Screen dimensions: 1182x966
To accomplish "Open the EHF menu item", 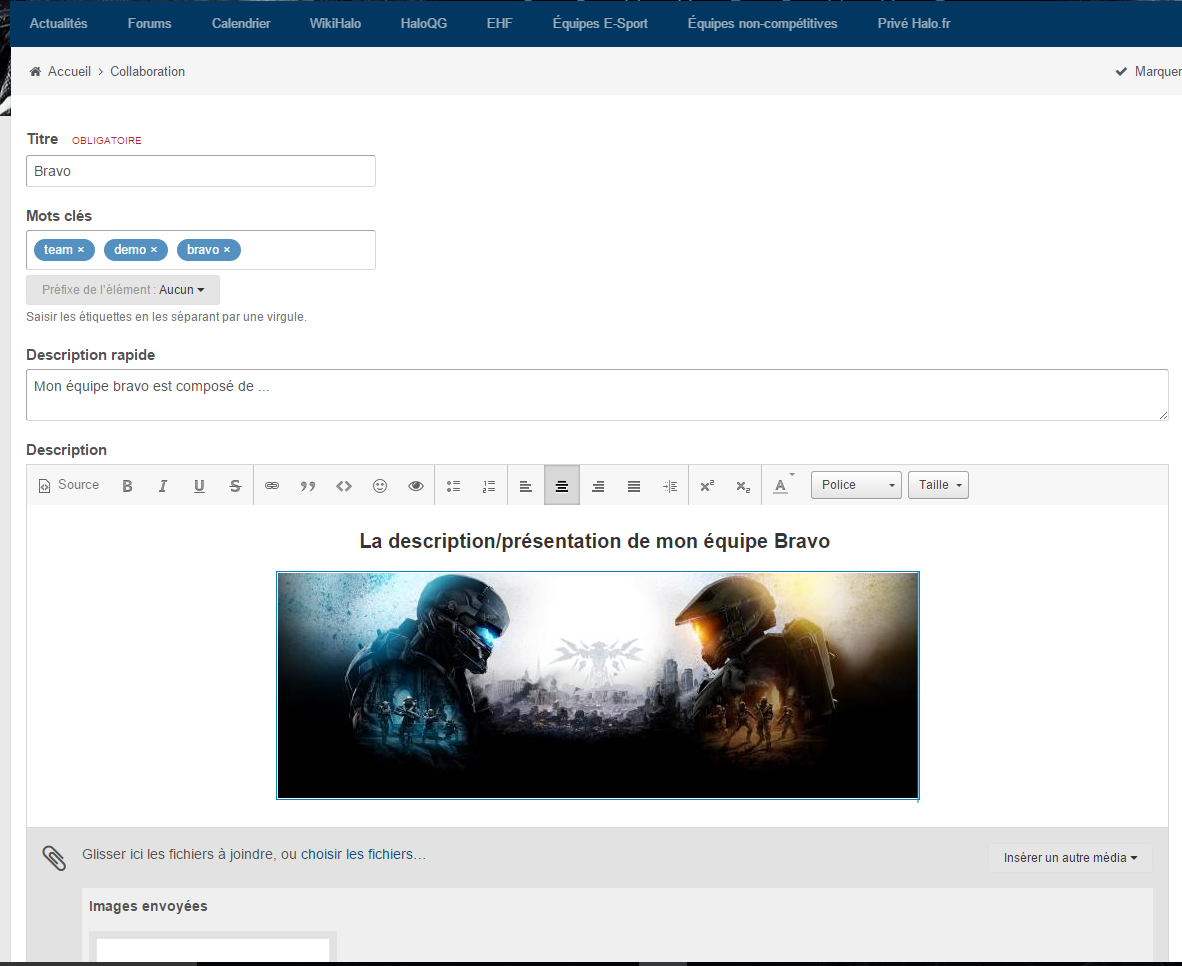I will (x=500, y=23).
